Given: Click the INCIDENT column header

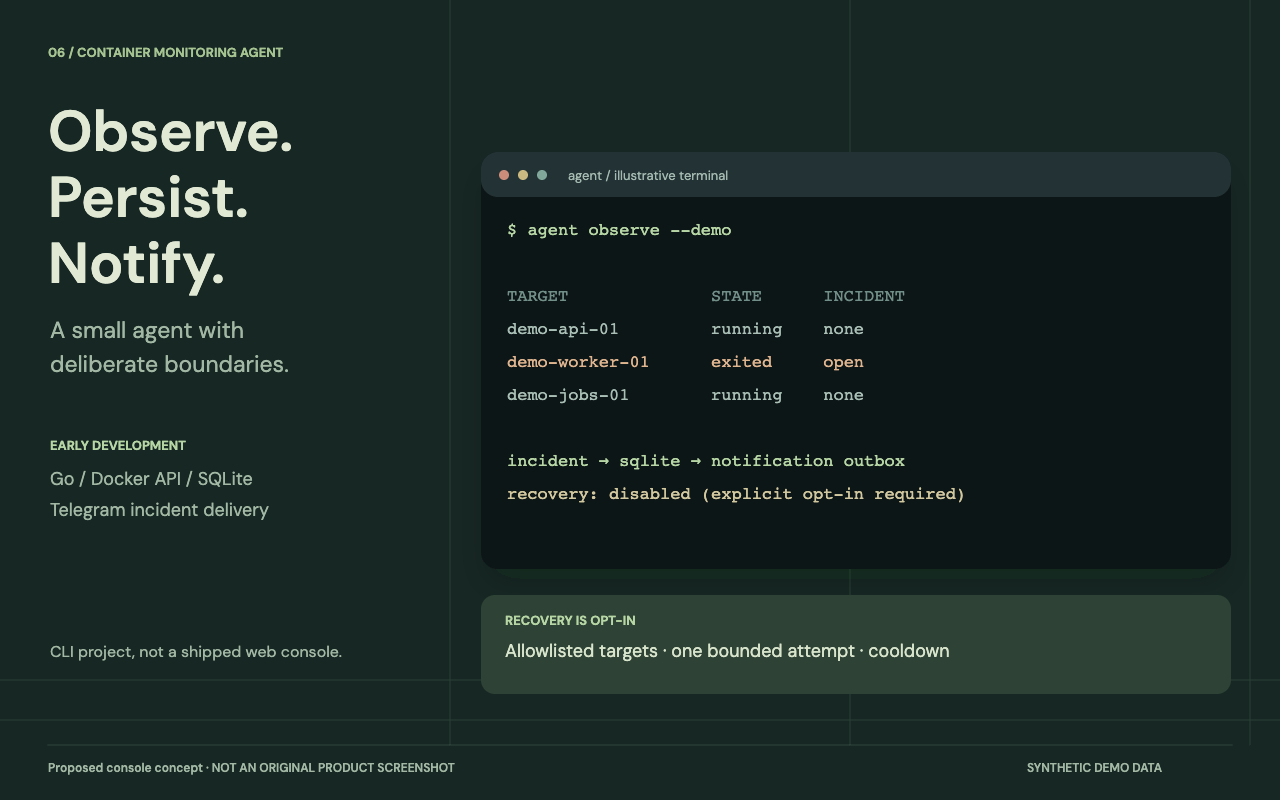Looking at the screenshot, I should click(864, 296).
